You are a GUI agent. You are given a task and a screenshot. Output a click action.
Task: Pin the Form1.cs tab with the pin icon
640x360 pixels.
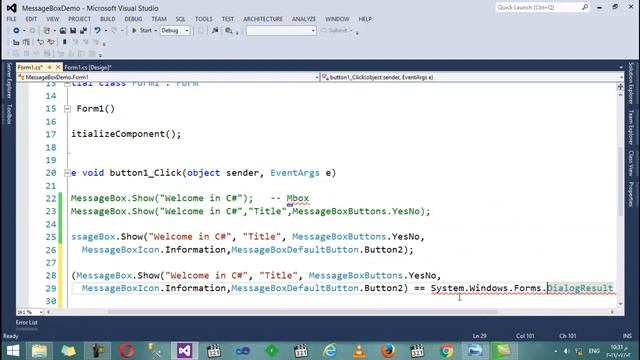[49, 67]
